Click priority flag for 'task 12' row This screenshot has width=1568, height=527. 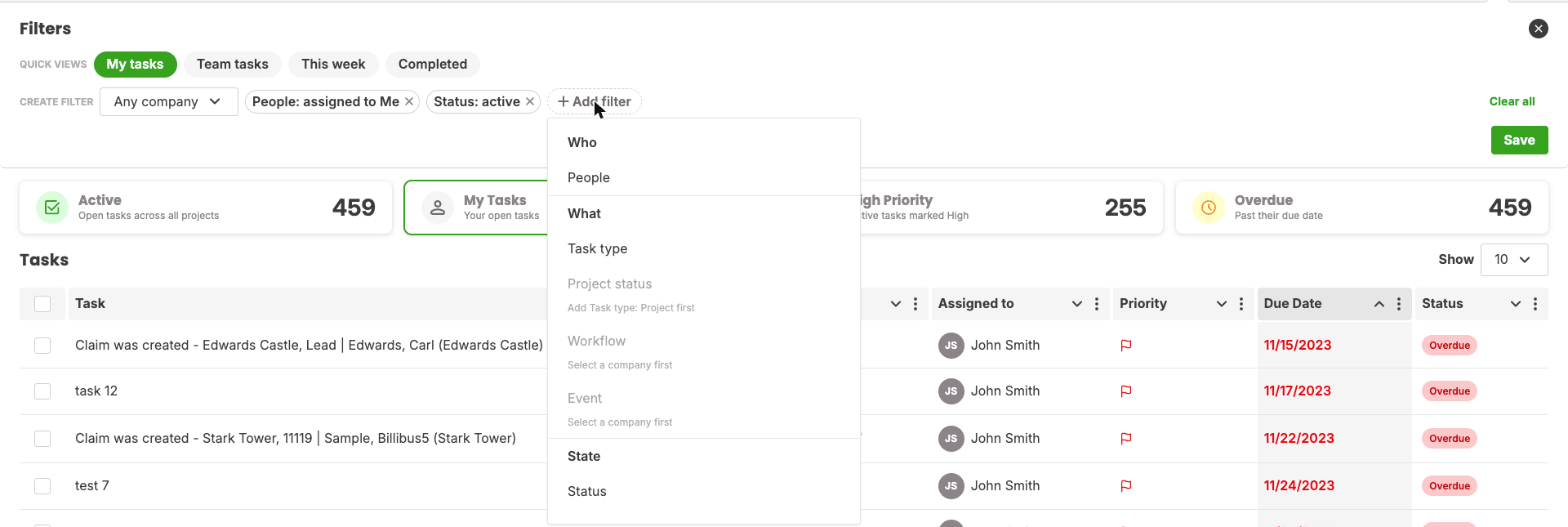tap(1125, 391)
